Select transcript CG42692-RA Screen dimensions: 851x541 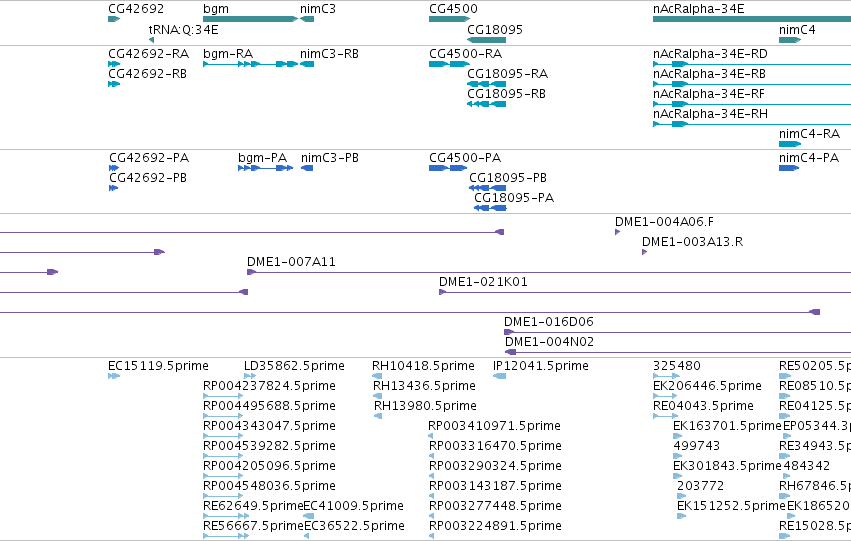(x=148, y=54)
